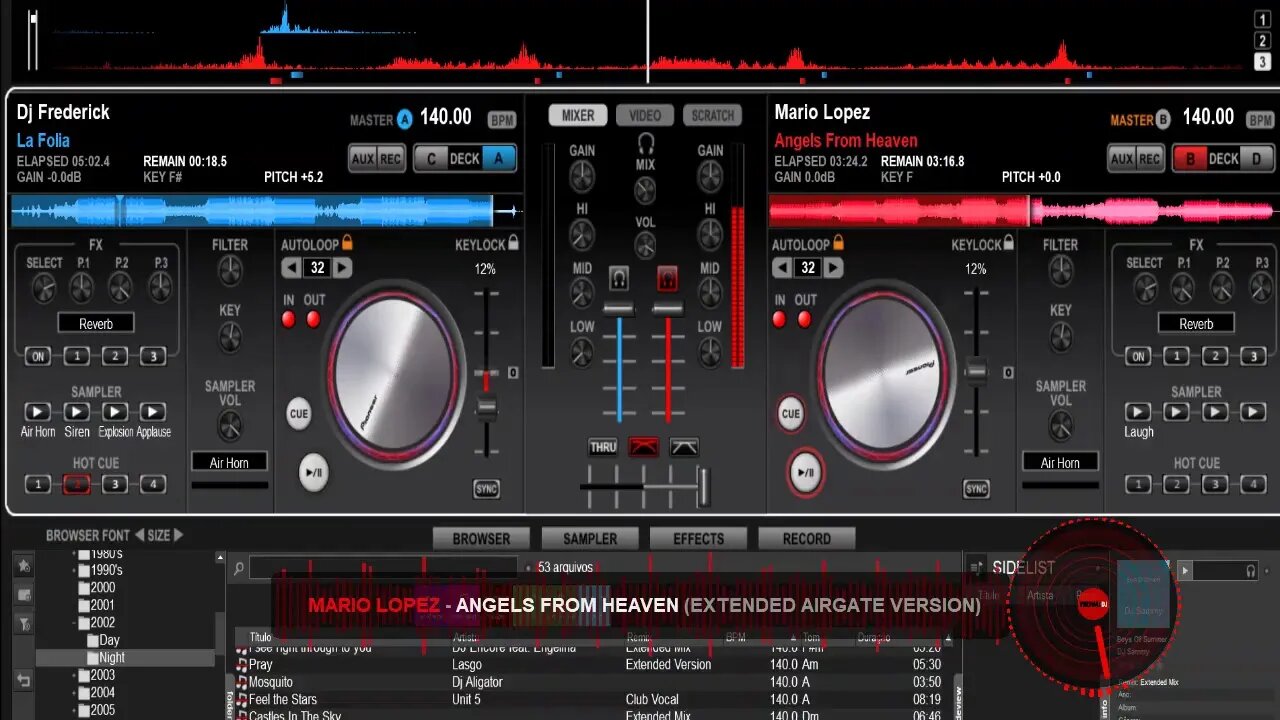Toggle left deck Autoloop lock icon
This screenshot has width=1280, height=720.
[347, 243]
